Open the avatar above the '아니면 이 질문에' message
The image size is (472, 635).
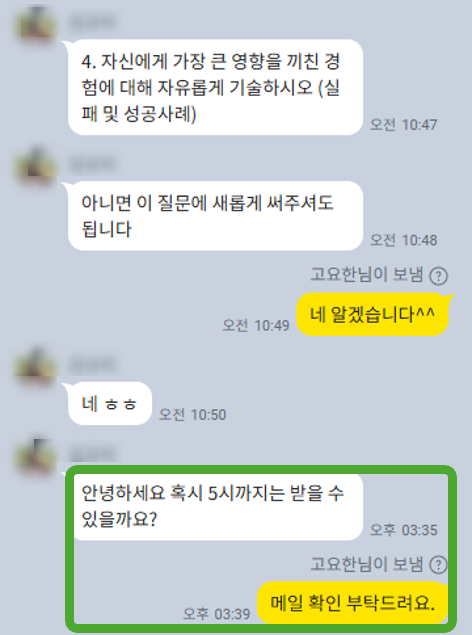[36, 166]
